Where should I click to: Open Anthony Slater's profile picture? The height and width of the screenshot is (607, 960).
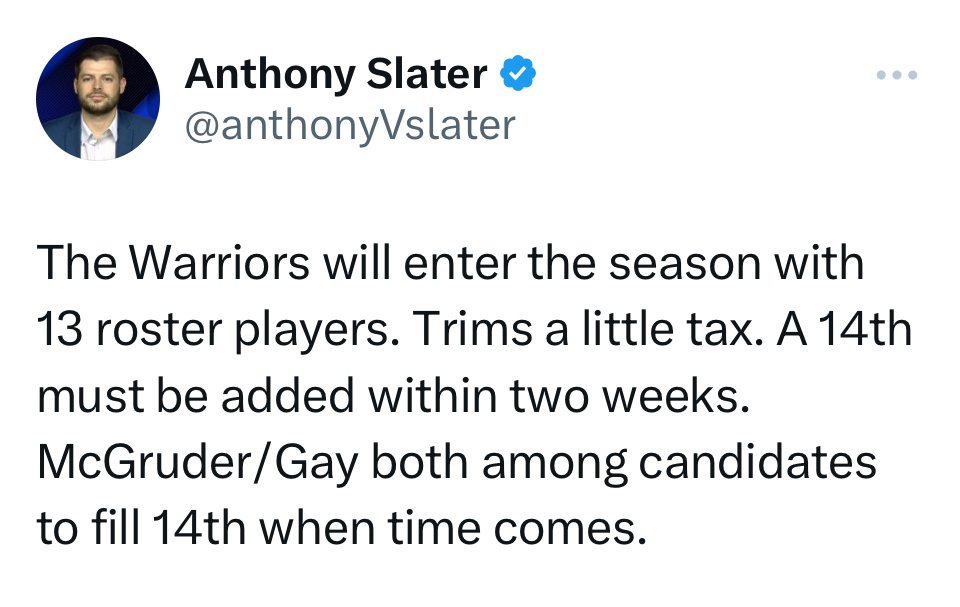click(x=98, y=99)
